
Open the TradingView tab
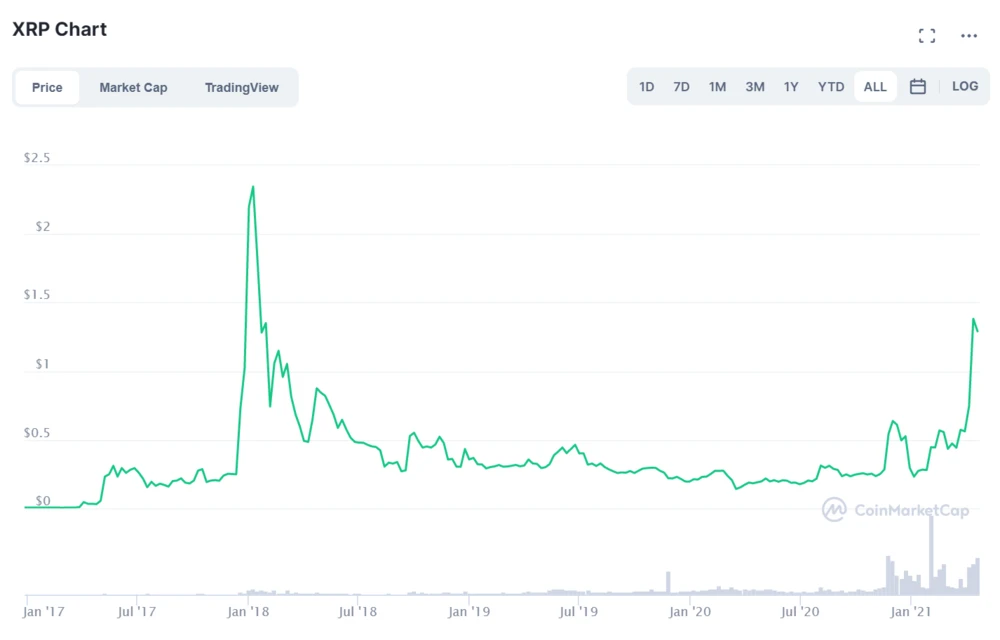point(242,88)
